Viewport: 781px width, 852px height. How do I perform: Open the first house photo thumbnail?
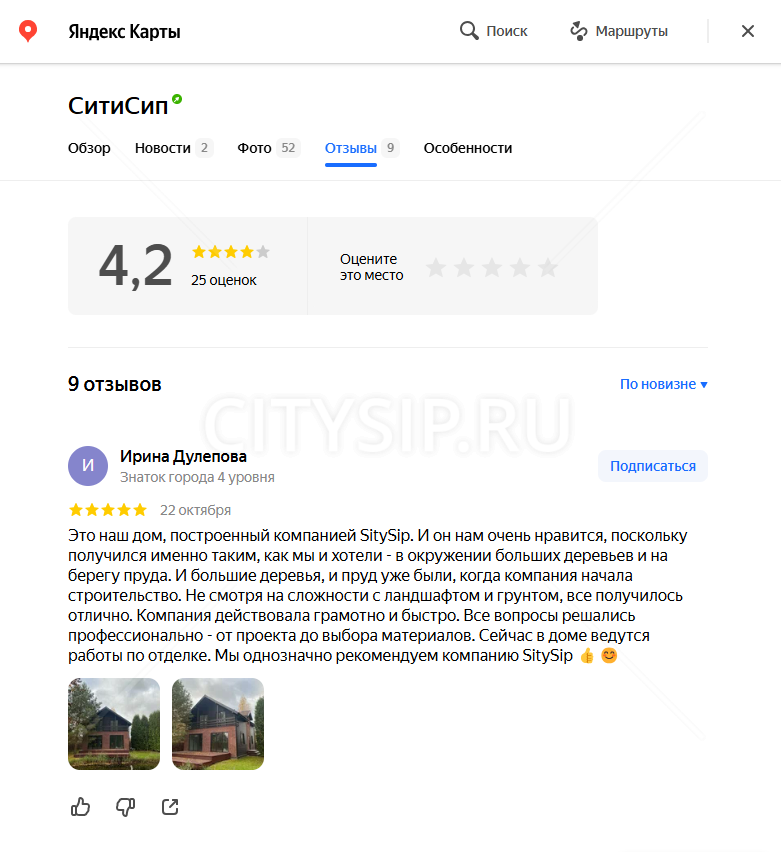pos(114,724)
